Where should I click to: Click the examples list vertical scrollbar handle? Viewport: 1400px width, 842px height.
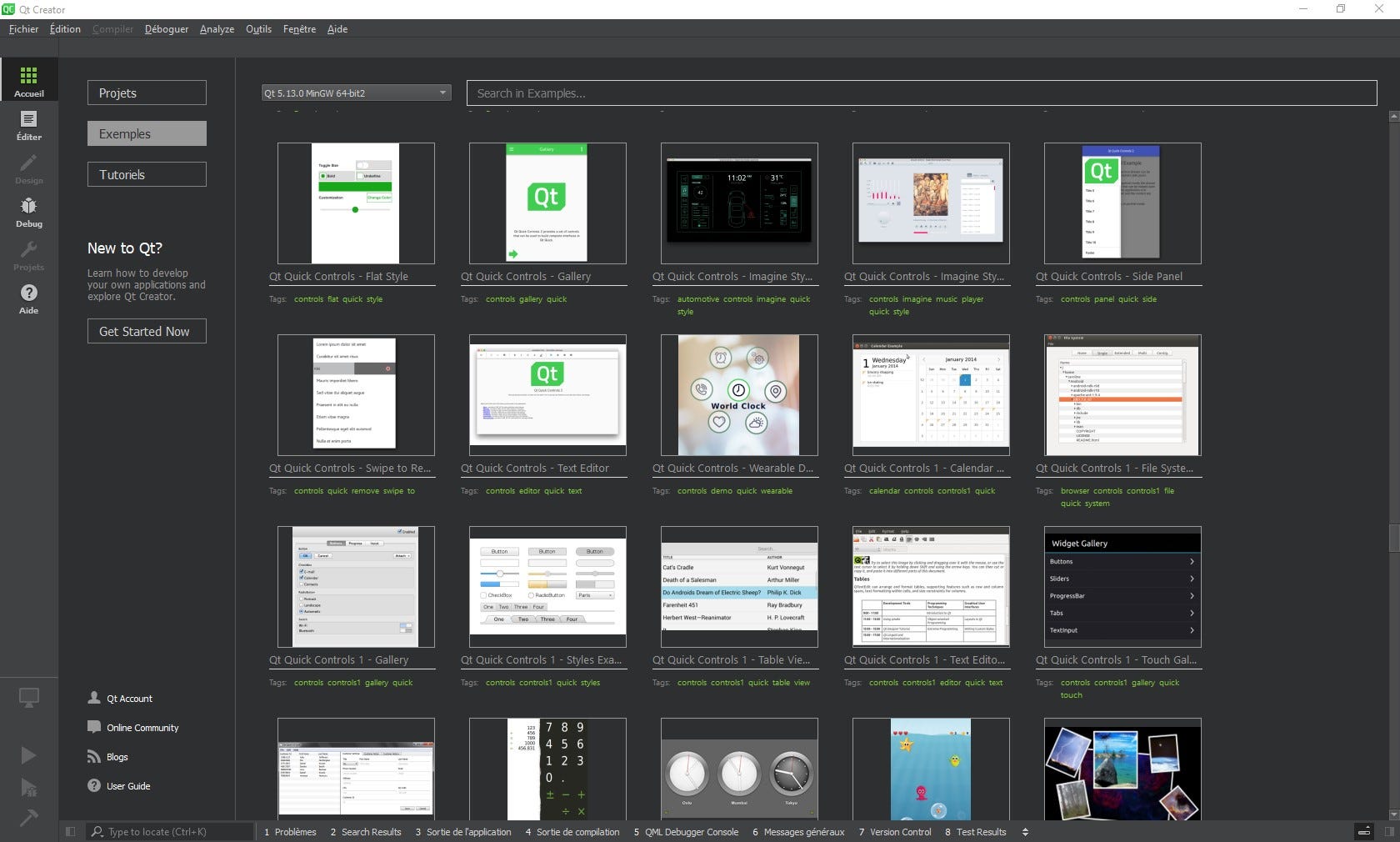point(1393,538)
